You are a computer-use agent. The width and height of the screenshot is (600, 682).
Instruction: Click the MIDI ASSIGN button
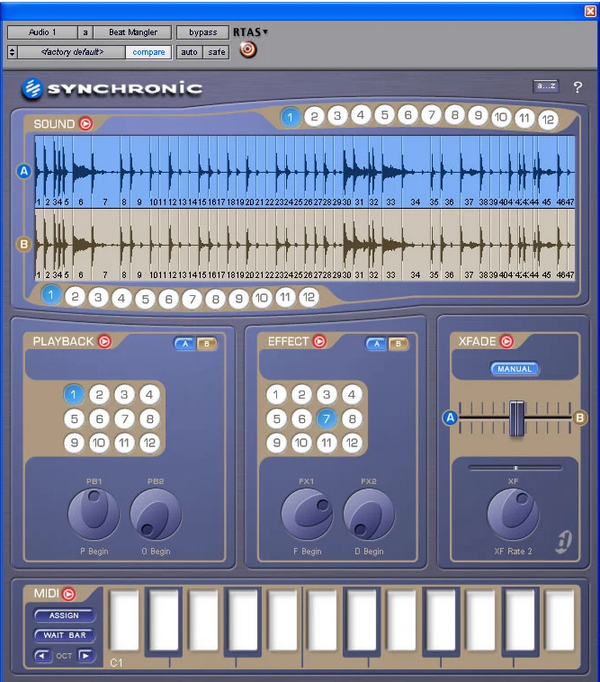(64, 615)
